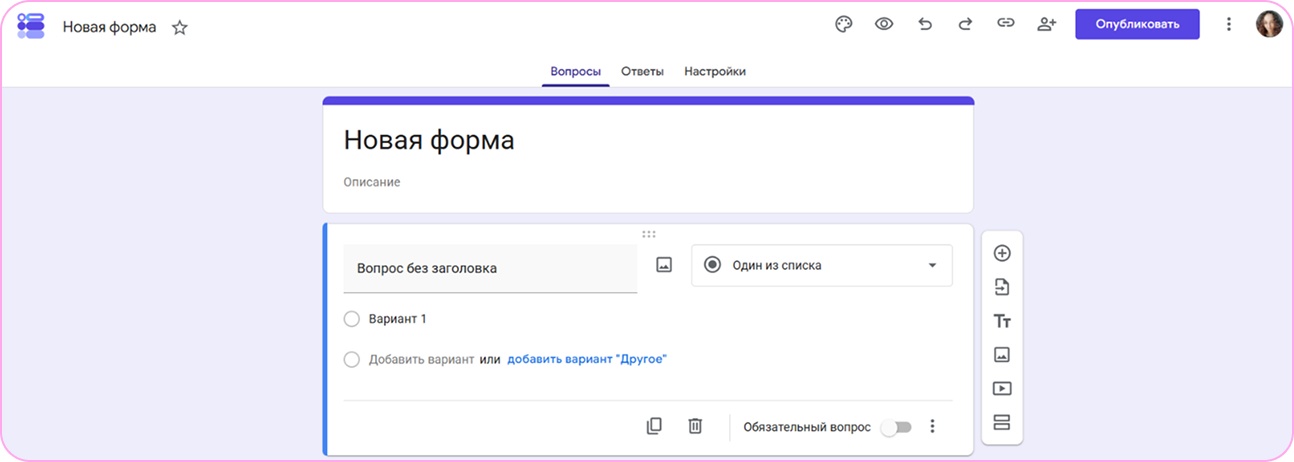The height and width of the screenshot is (462, 1294).
Task: Add an image to the question
Action: click(664, 265)
